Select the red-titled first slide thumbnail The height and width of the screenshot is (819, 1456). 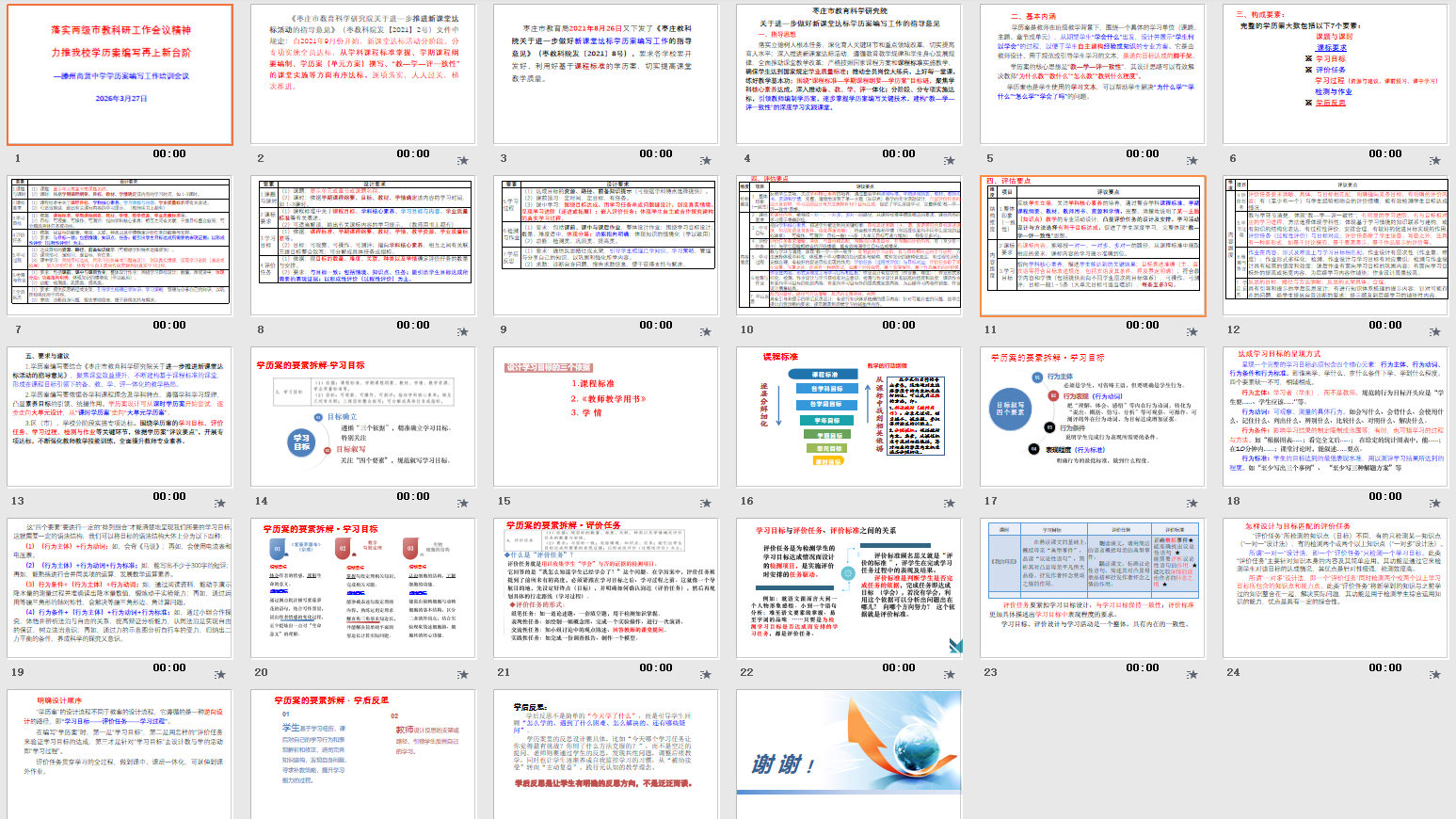tap(120, 74)
